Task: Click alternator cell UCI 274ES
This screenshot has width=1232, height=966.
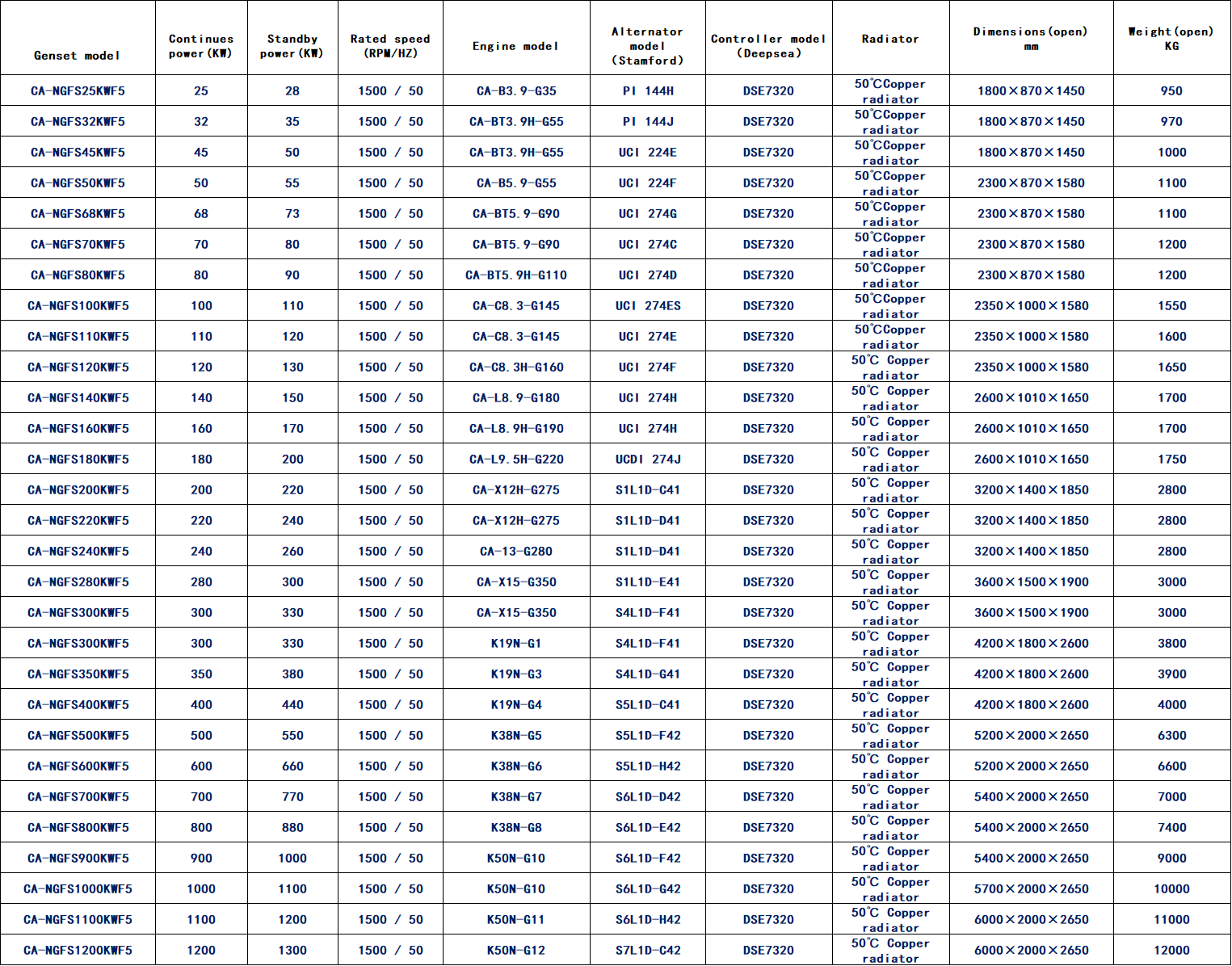Action: click(648, 305)
